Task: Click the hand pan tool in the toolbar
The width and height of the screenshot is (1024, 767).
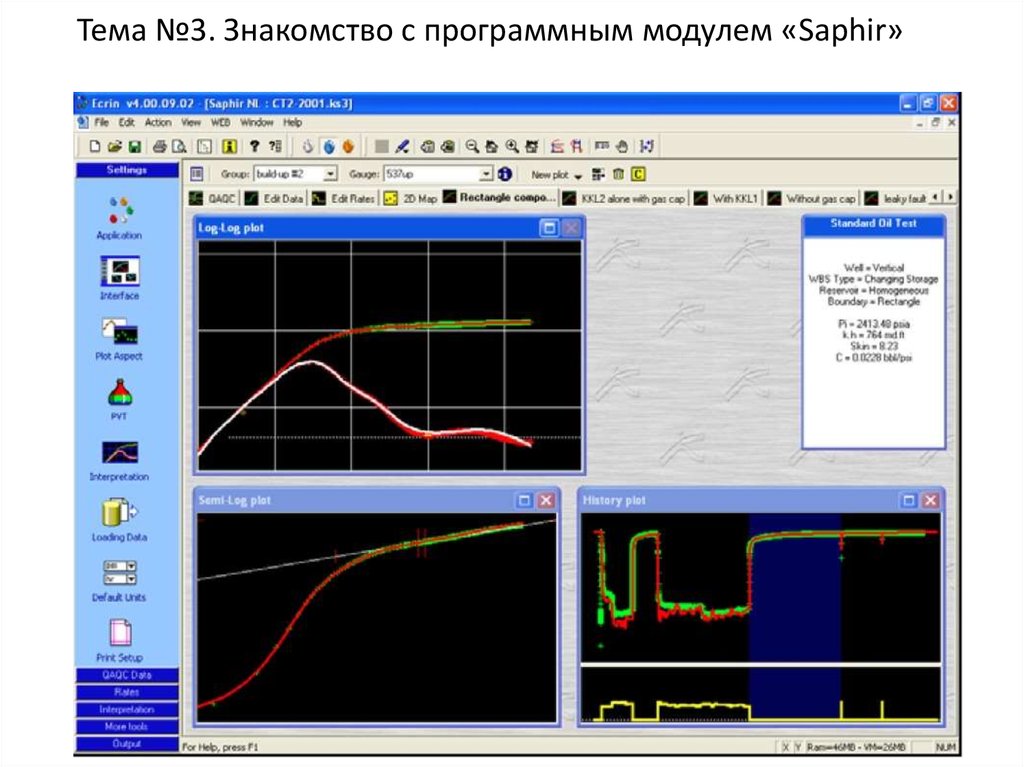Action: pos(622,146)
